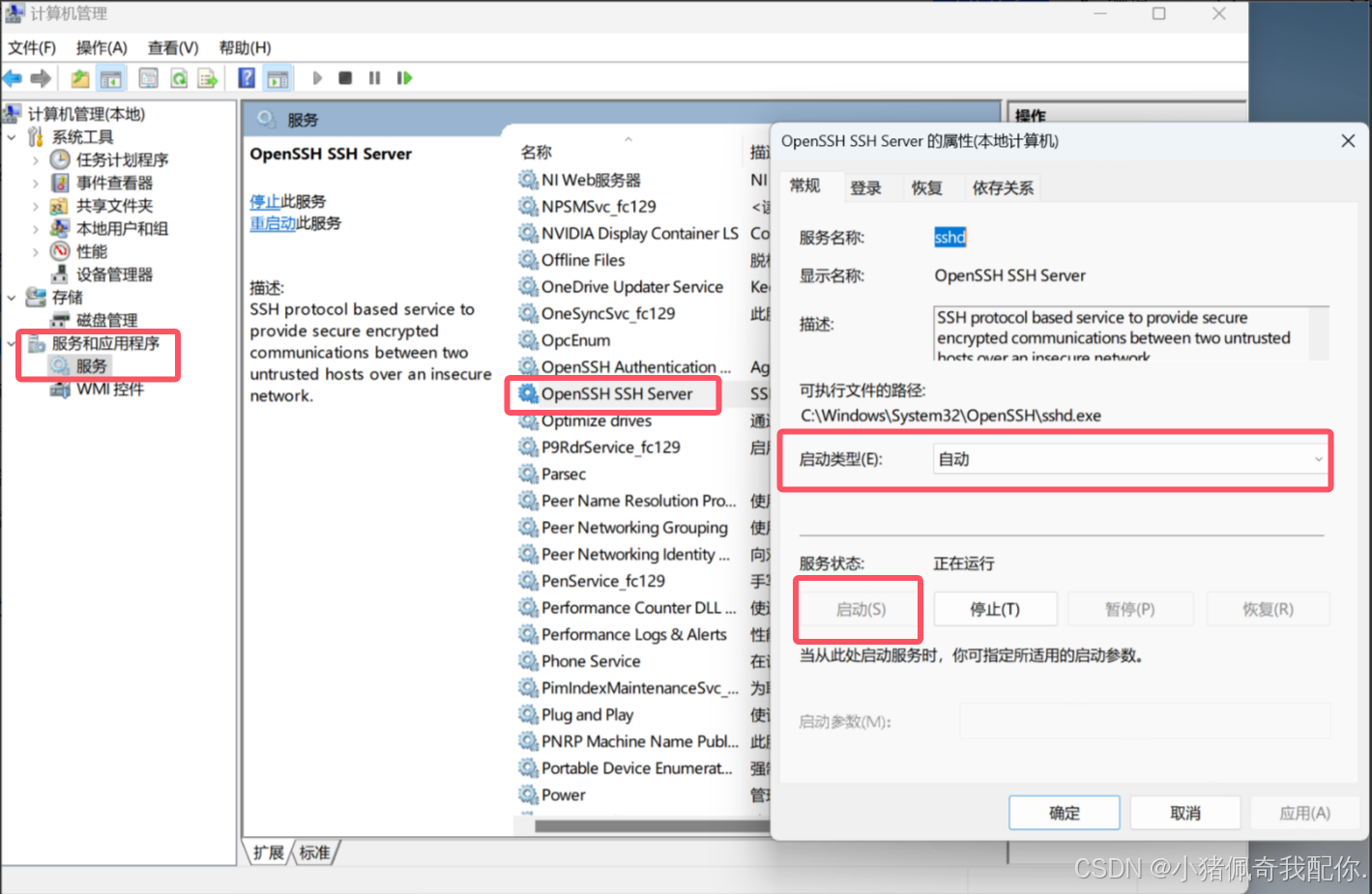Collapse the 存储 tree node

pos(12,297)
